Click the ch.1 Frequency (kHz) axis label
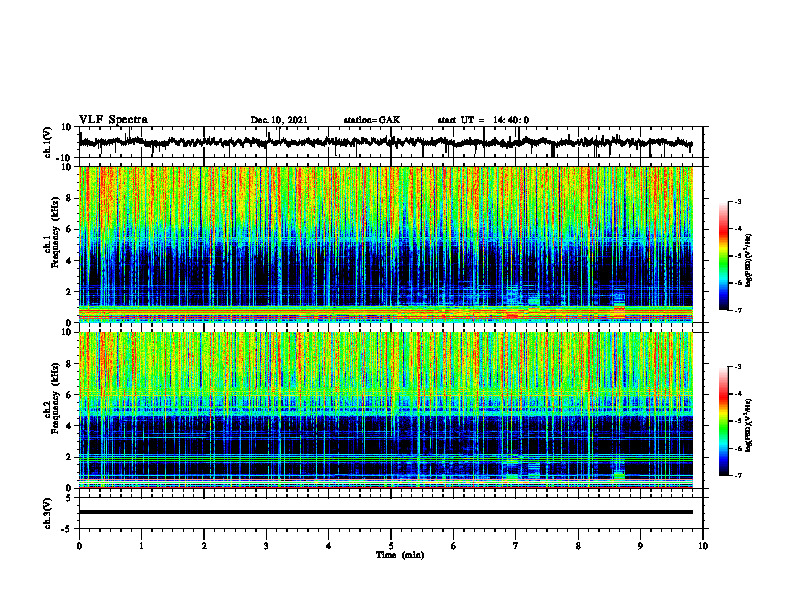Screen dimensions: 792x612 (54, 232)
